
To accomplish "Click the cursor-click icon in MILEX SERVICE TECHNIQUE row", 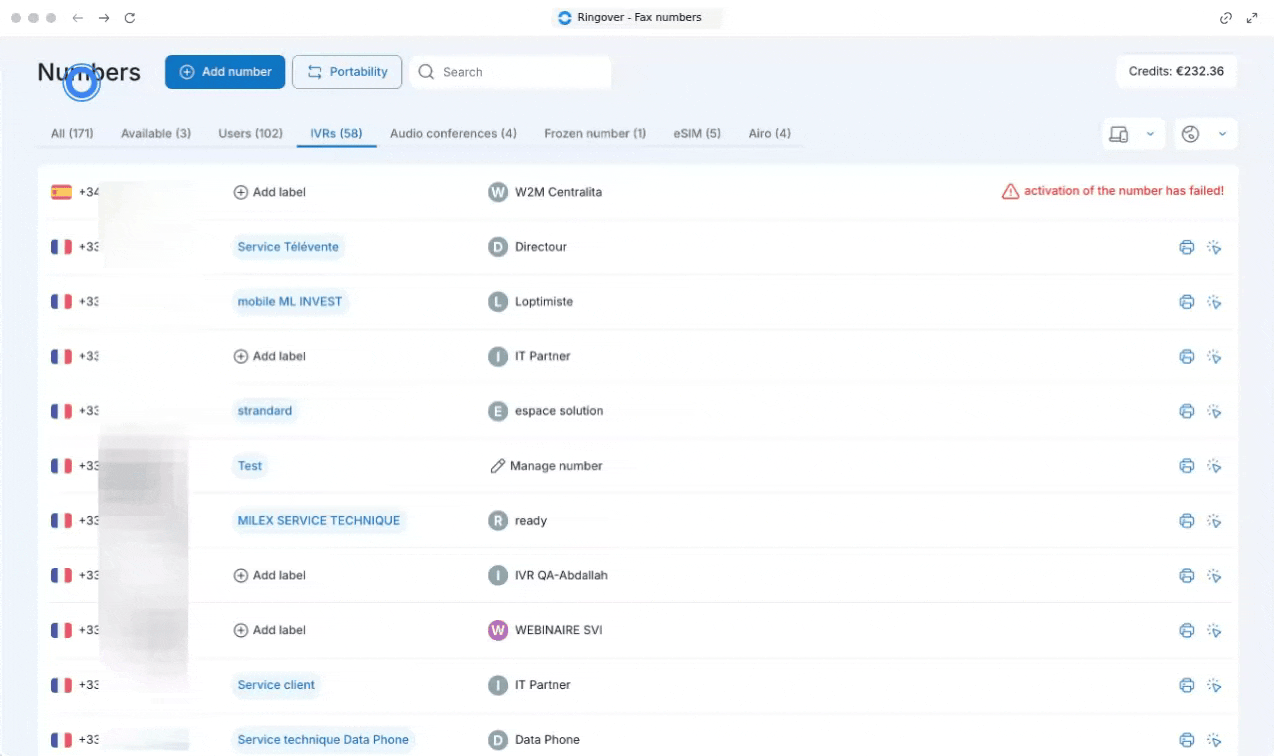I will click(1215, 521).
